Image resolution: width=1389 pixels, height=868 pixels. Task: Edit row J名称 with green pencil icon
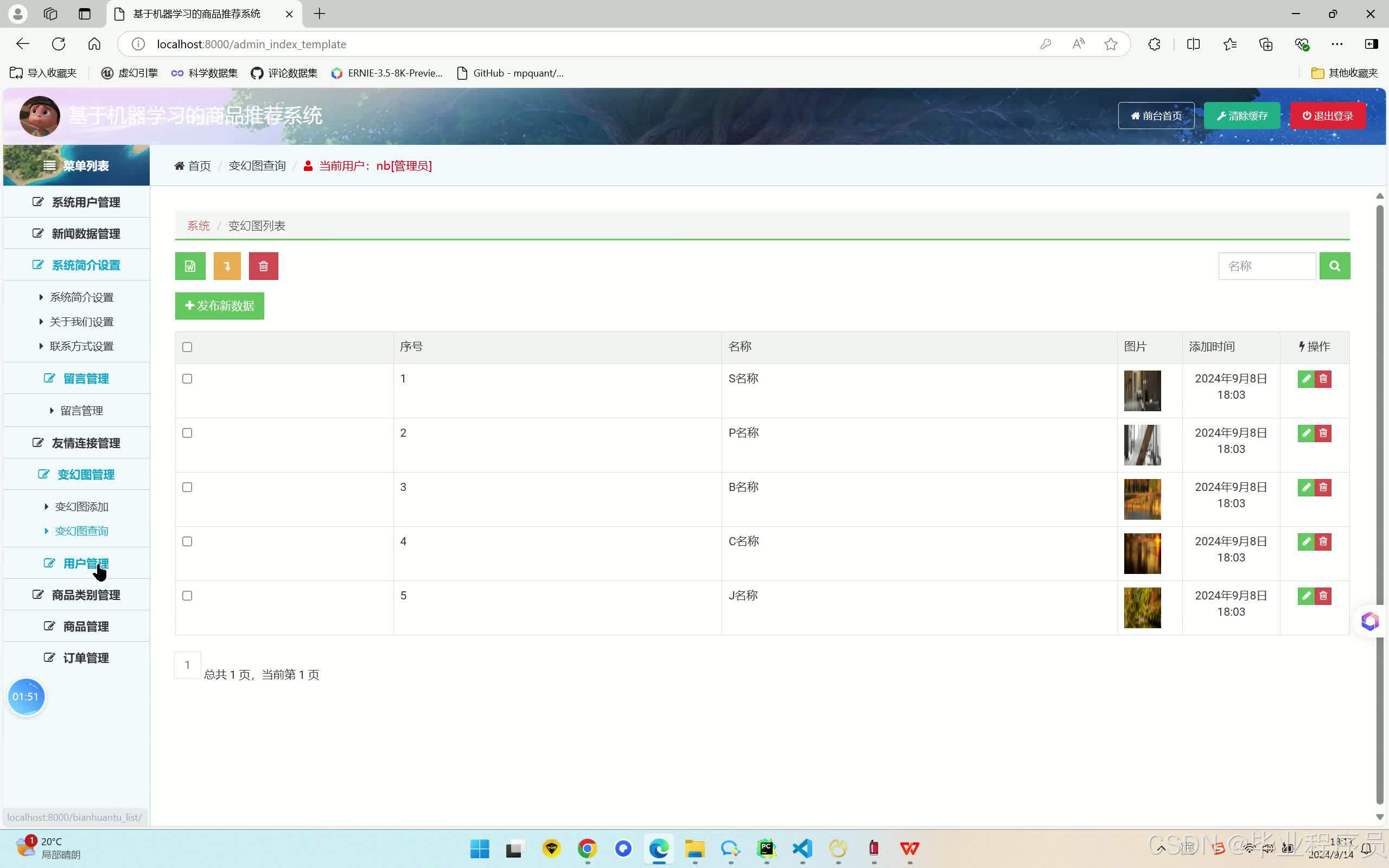click(x=1306, y=596)
